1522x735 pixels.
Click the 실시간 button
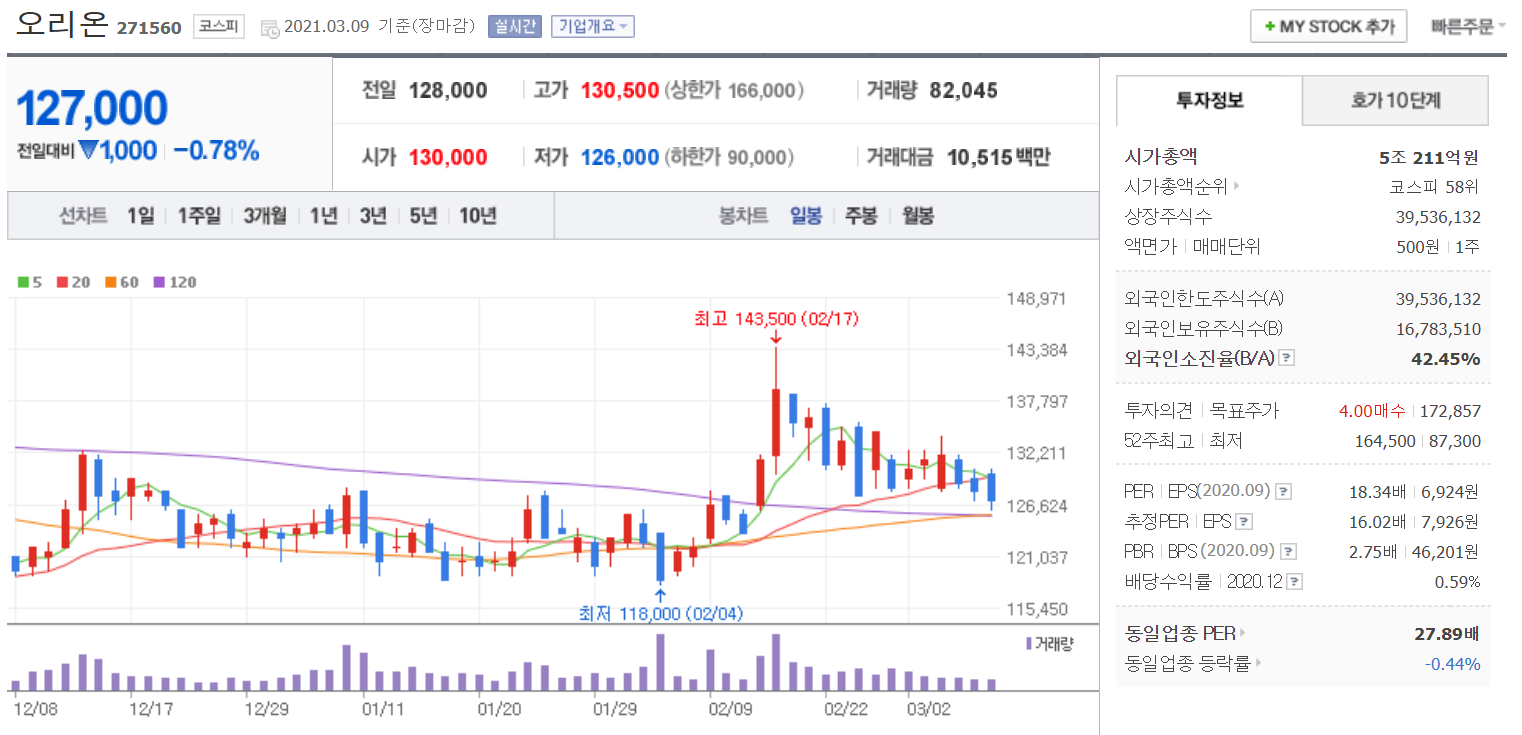pos(513,27)
